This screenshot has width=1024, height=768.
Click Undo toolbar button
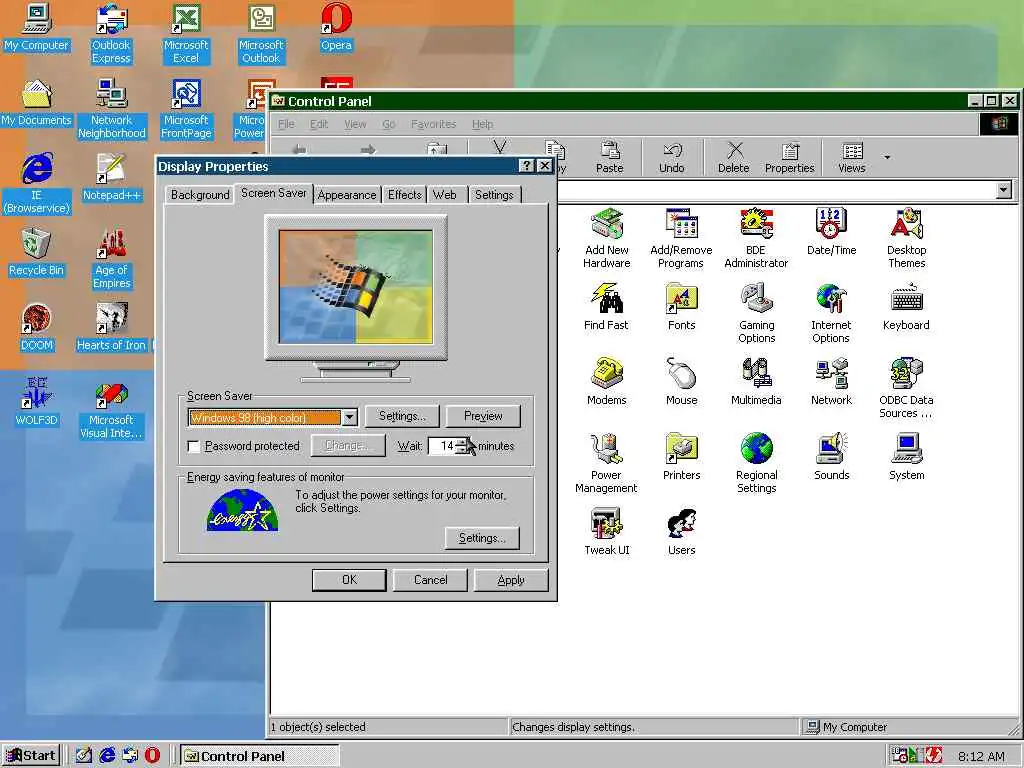[x=671, y=157]
